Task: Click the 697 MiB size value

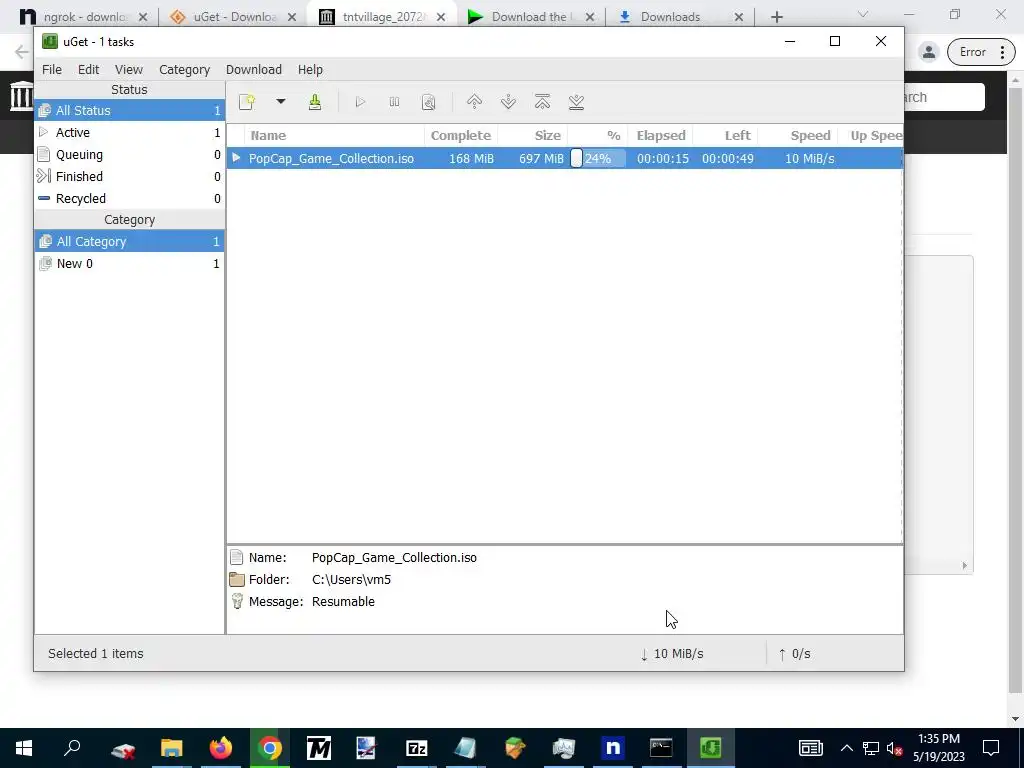Action: [541, 158]
